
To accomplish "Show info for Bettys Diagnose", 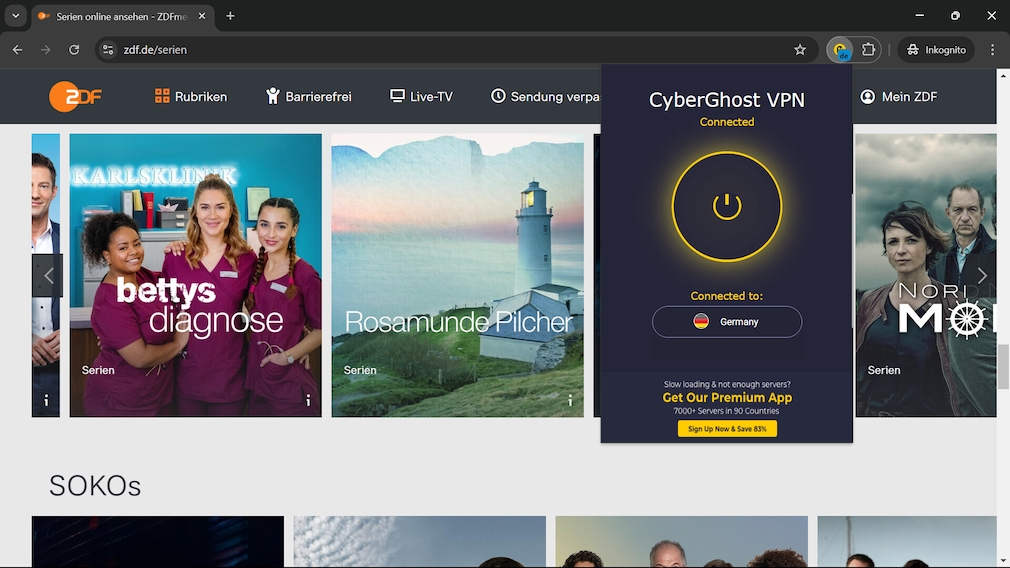I will click(308, 400).
